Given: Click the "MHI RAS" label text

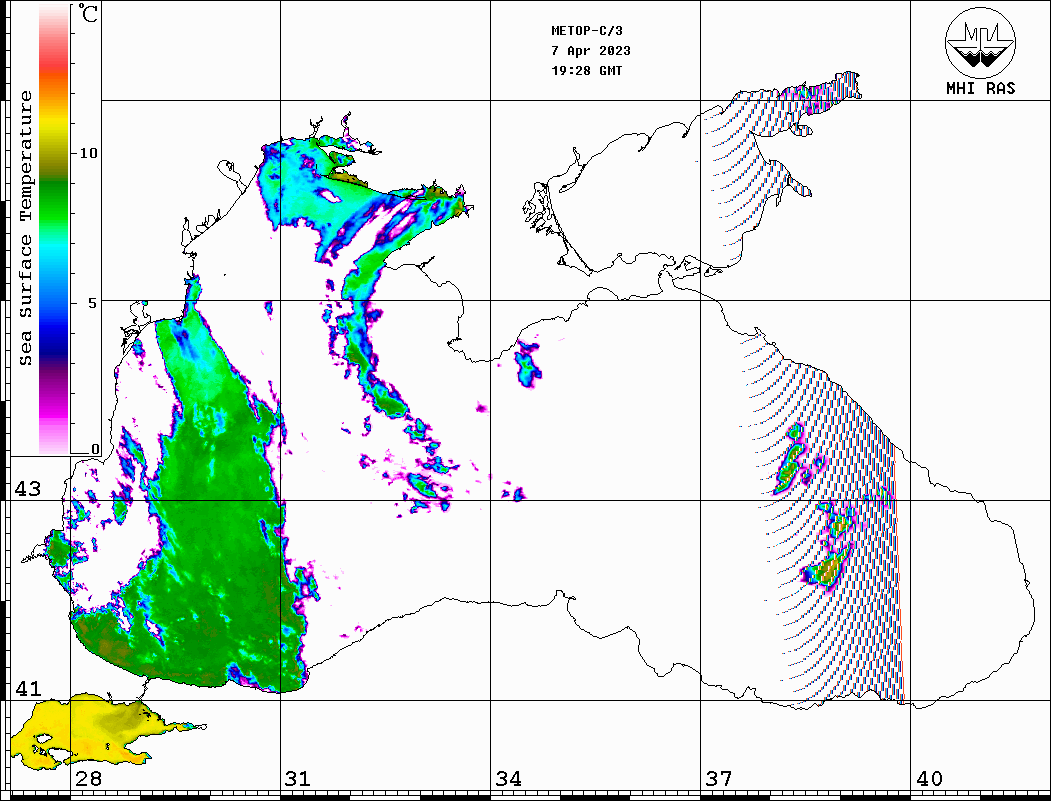Looking at the screenshot, I should [981, 88].
